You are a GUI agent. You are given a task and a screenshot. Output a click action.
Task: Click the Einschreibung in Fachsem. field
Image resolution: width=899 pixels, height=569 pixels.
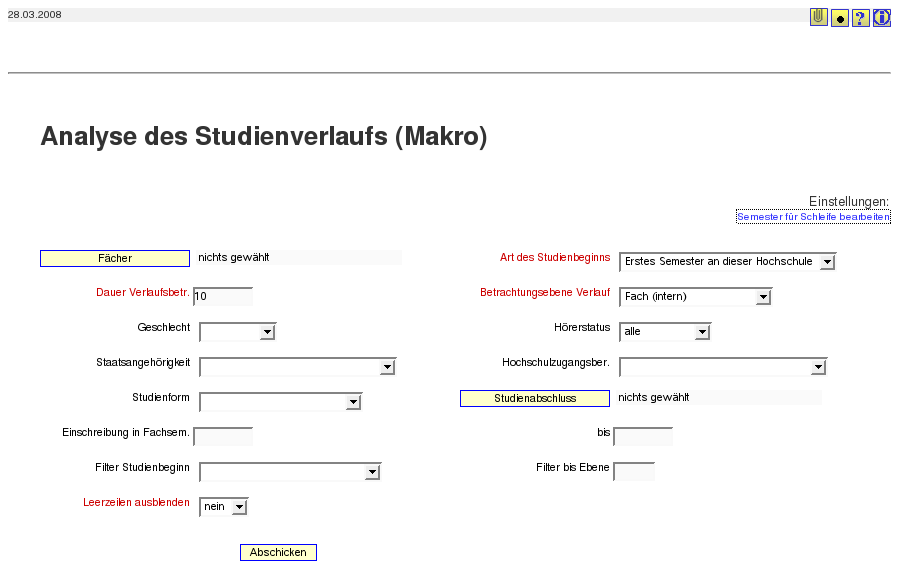coord(223,437)
